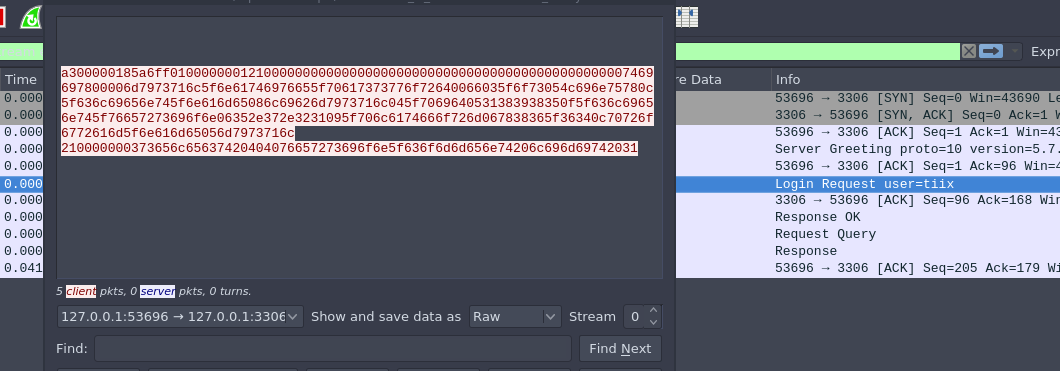
Task: Click the stream line starting 5f636c69656e745f
Action: (358, 103)
